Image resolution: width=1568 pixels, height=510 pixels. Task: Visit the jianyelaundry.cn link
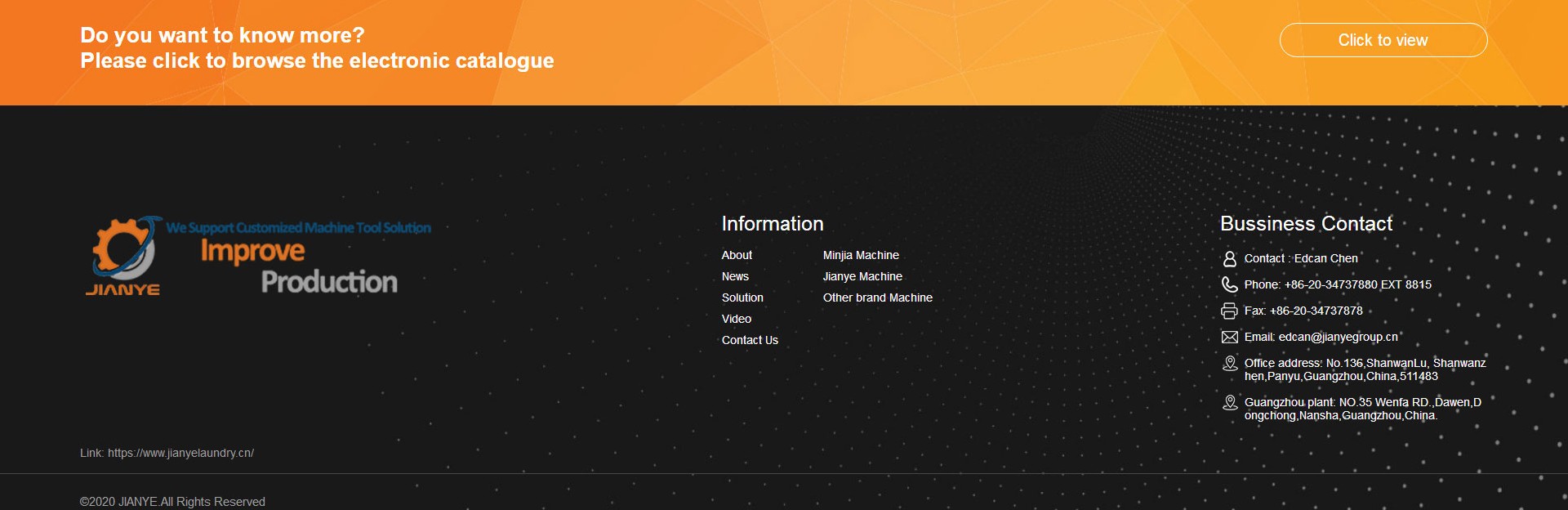pos(180,453)
